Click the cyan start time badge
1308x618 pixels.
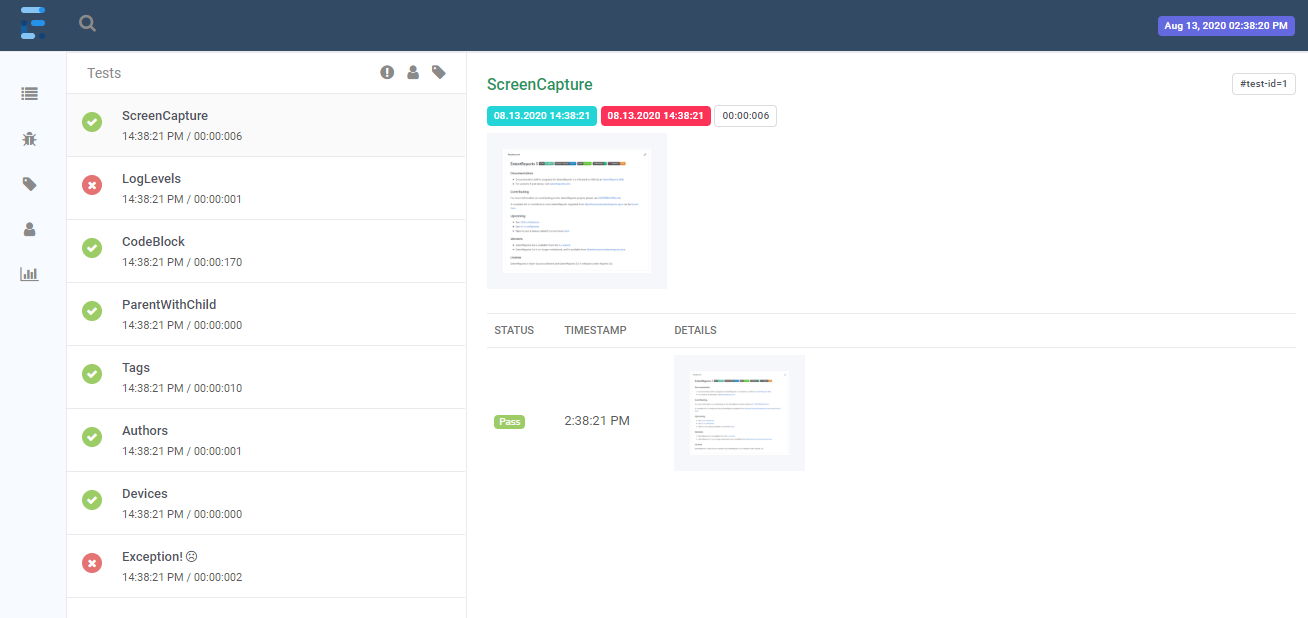coord(541,116)
